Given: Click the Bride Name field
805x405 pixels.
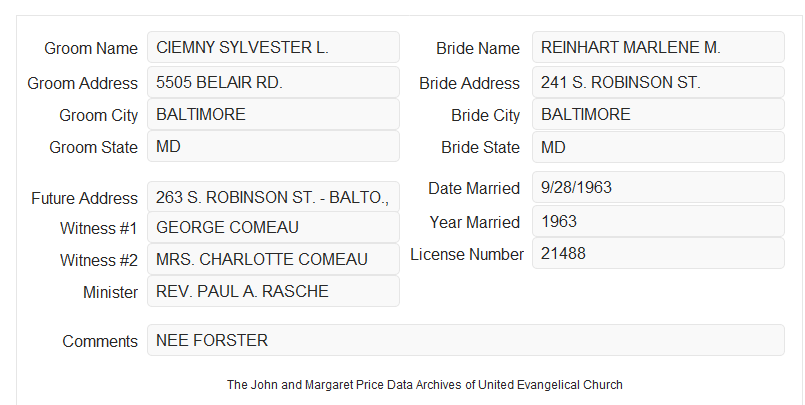Looking at the screenshot, I should pyautogui.click(x=658, y=47).
